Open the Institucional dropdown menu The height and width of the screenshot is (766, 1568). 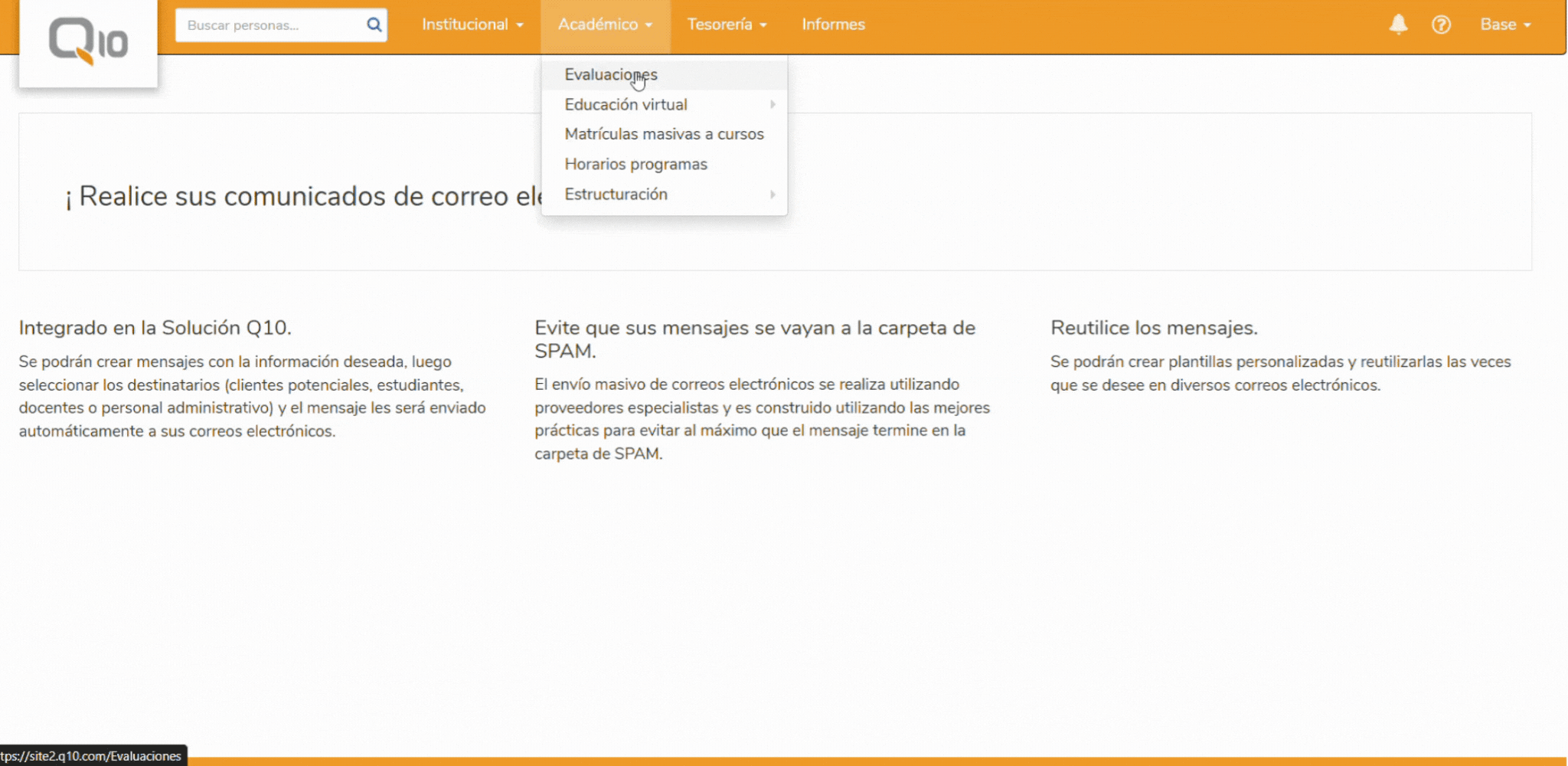[x=472, y=25]
